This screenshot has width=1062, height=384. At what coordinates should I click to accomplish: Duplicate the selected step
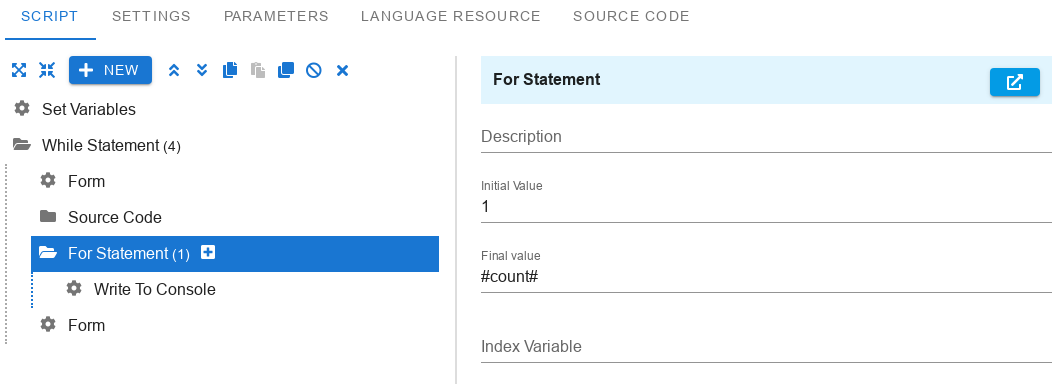pos(286,70)
